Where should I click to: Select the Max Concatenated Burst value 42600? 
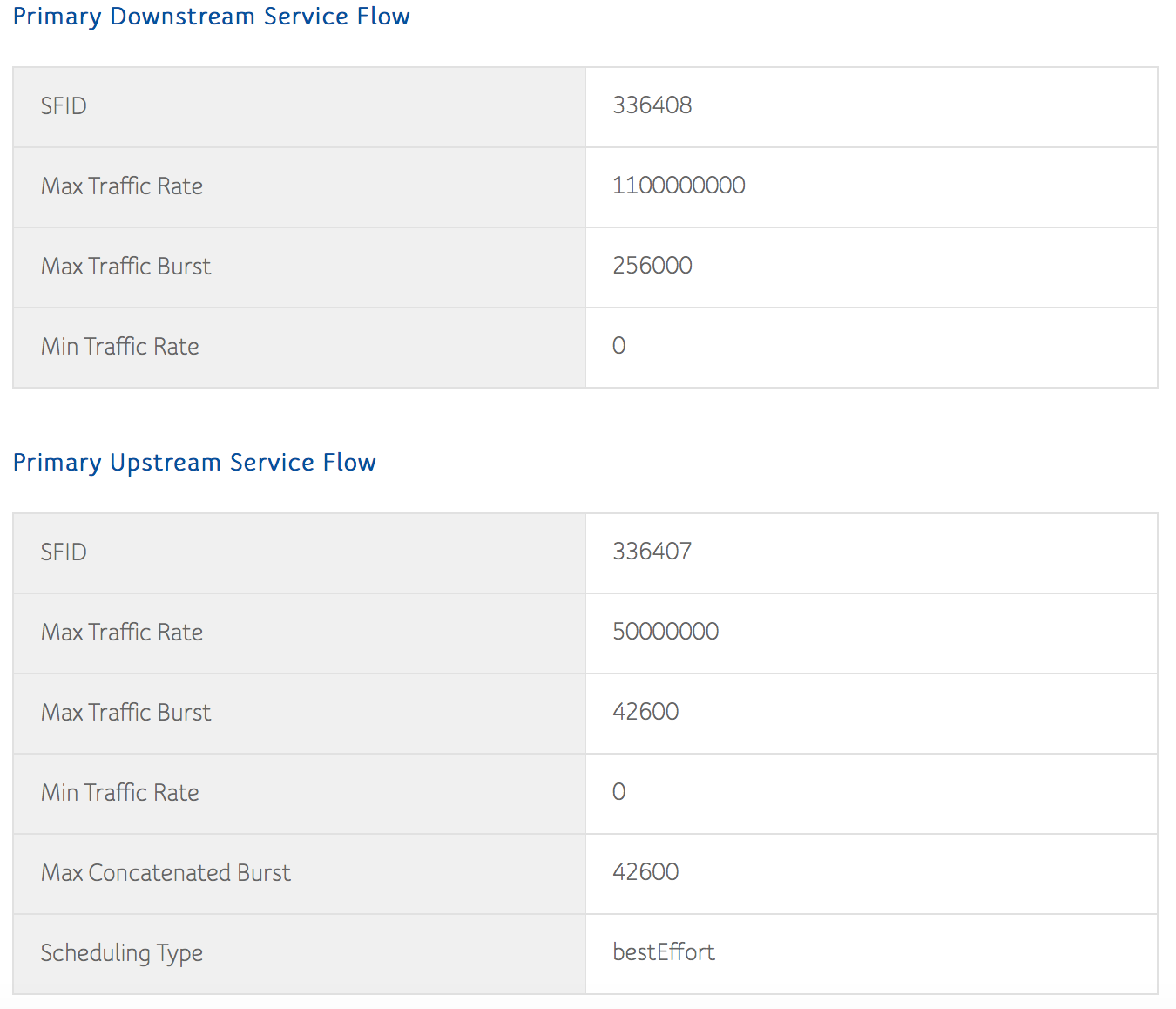pos(645,872)
